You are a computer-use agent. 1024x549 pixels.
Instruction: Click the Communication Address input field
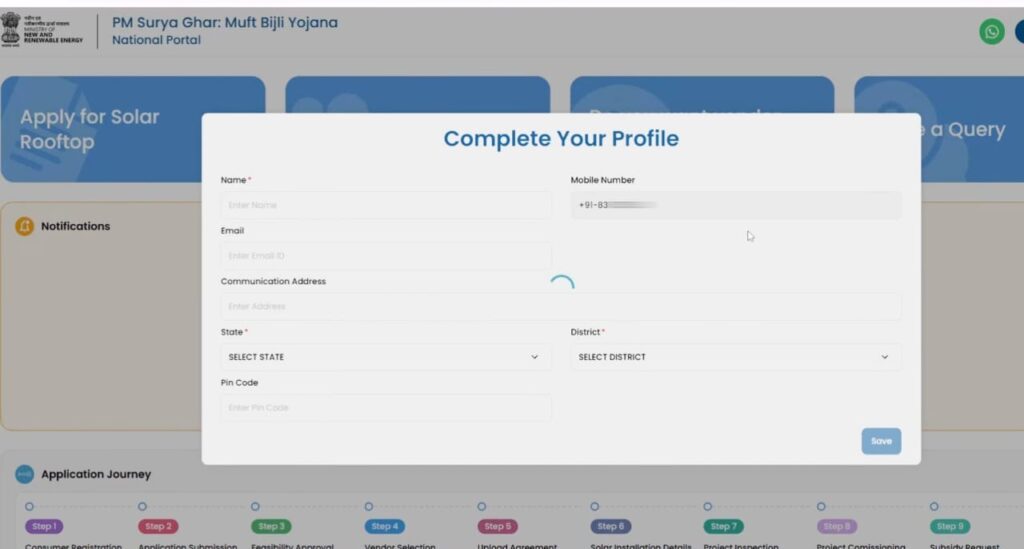tap(561, 306)
